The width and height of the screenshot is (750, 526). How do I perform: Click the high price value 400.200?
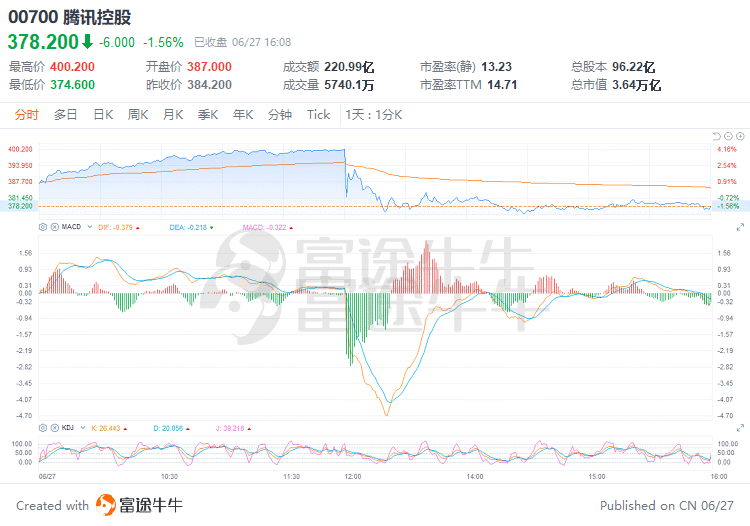[x=72, y=67]
